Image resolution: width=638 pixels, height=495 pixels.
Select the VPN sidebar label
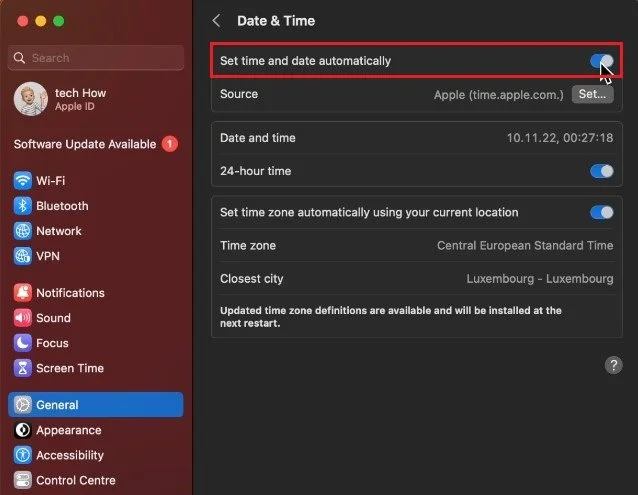tap(48, 256)
